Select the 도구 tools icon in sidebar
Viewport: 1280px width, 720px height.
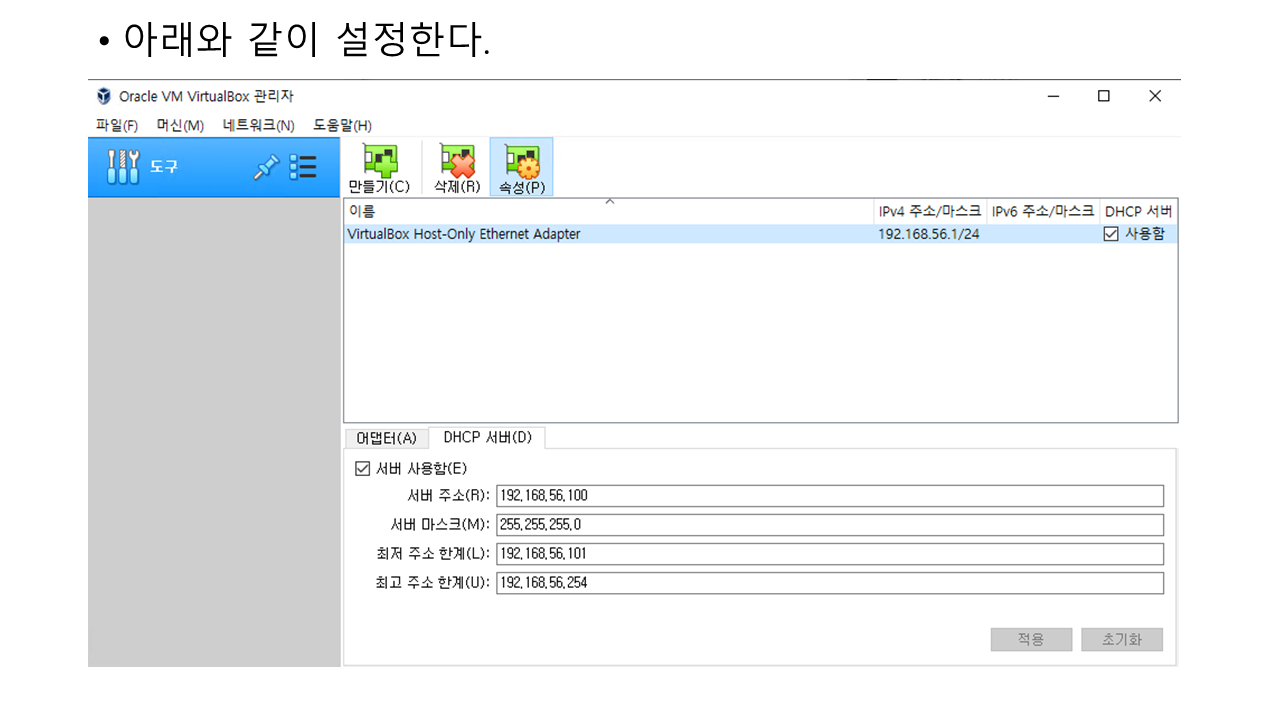(x=123, y=167)
